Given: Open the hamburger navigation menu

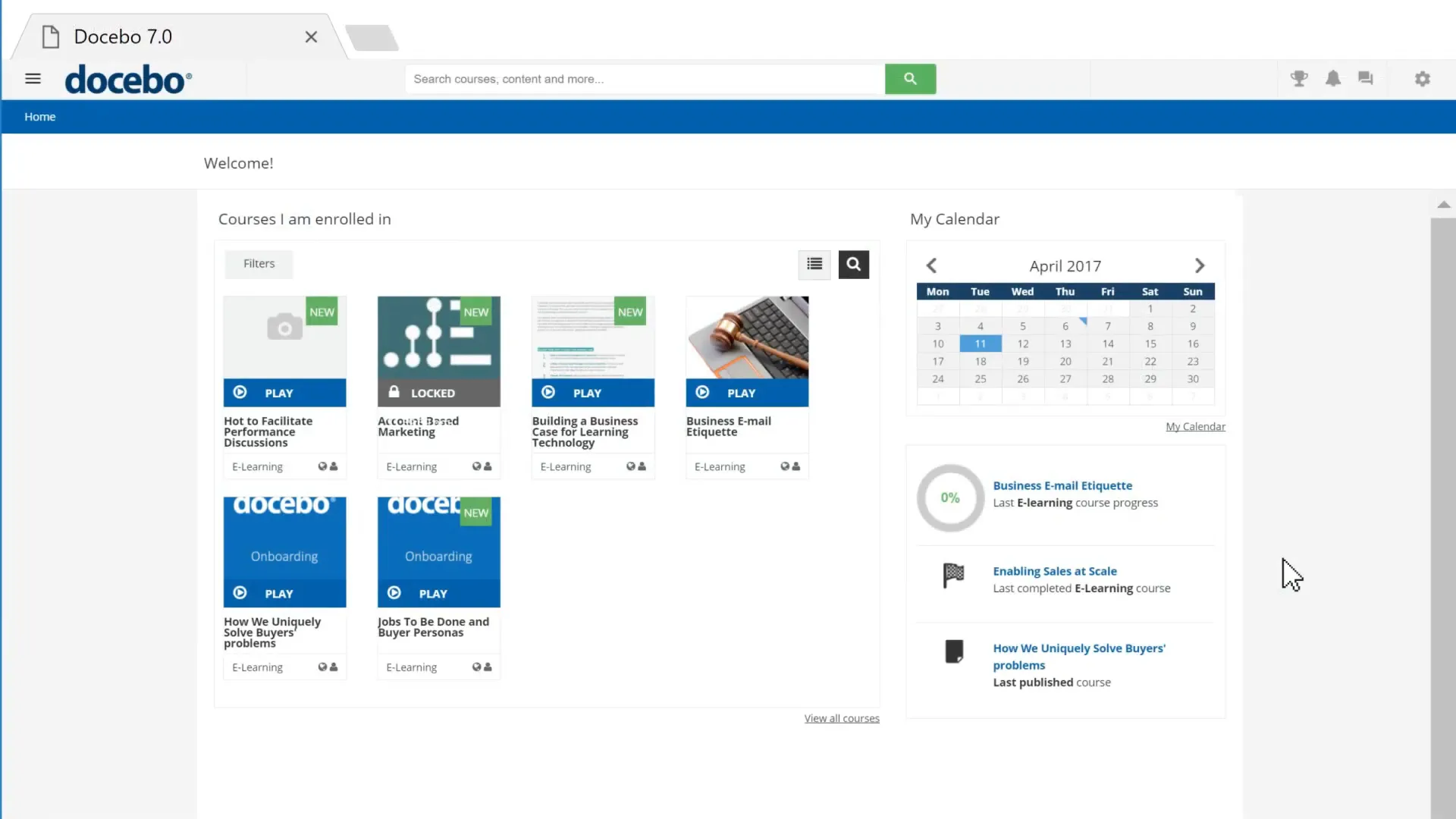Looking at the screenshot, I should point(33,78).
